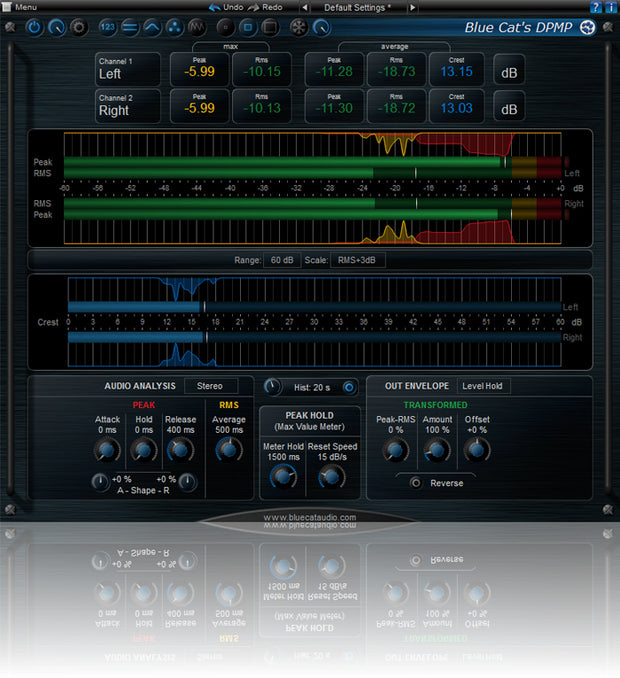This screenshot has width=620, height=678.
Task: Click Right channel Crest value 13.03
Action: pyautogui.click(x=457, y=108)
